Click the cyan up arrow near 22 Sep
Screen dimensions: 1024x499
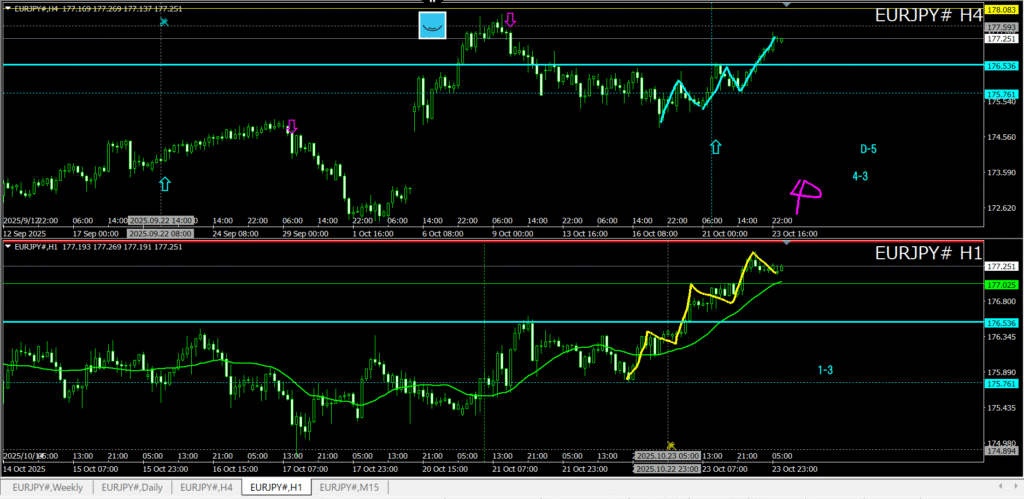pos(165,183)
